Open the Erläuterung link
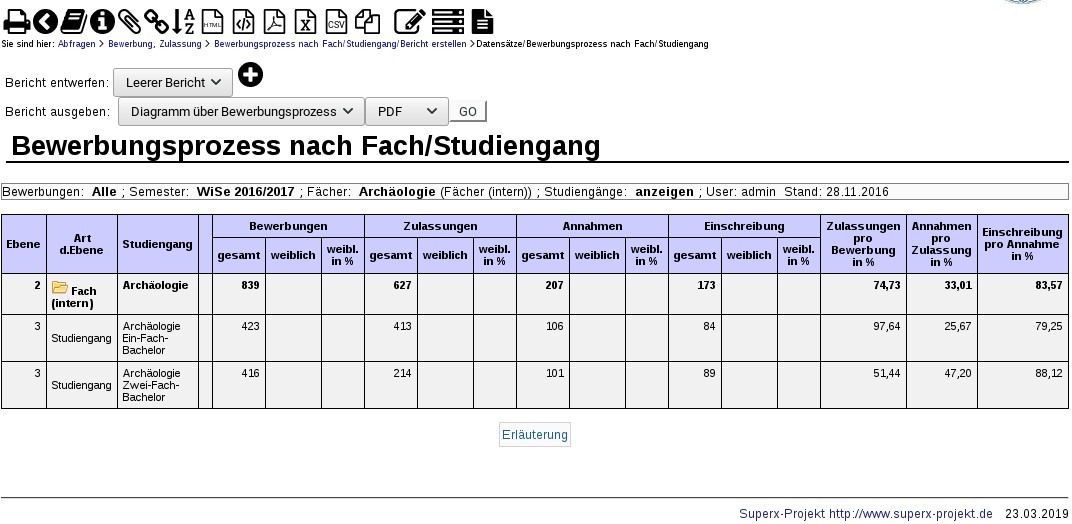 click(x=535, y=435)
